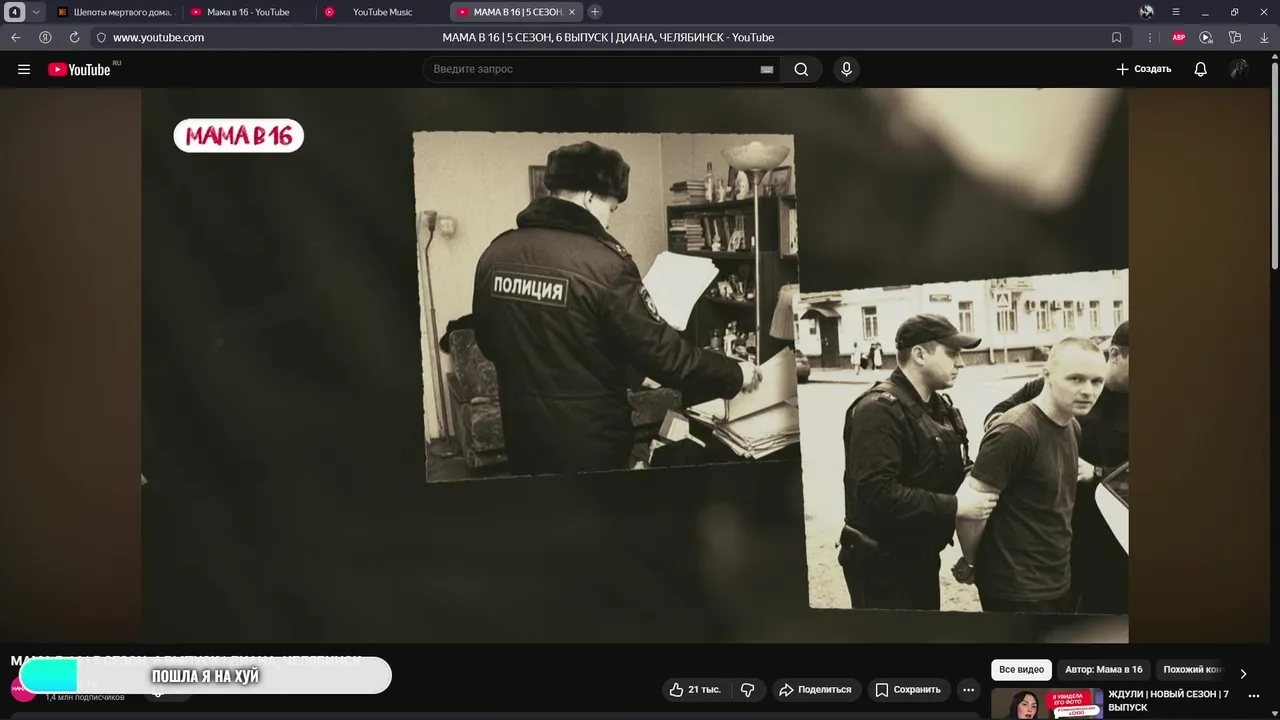Image resolution: width=1280 pixels, height=720 pixels.
Task: Switch to Мама в 16 - YouTube tab
Action: point(247,12)
